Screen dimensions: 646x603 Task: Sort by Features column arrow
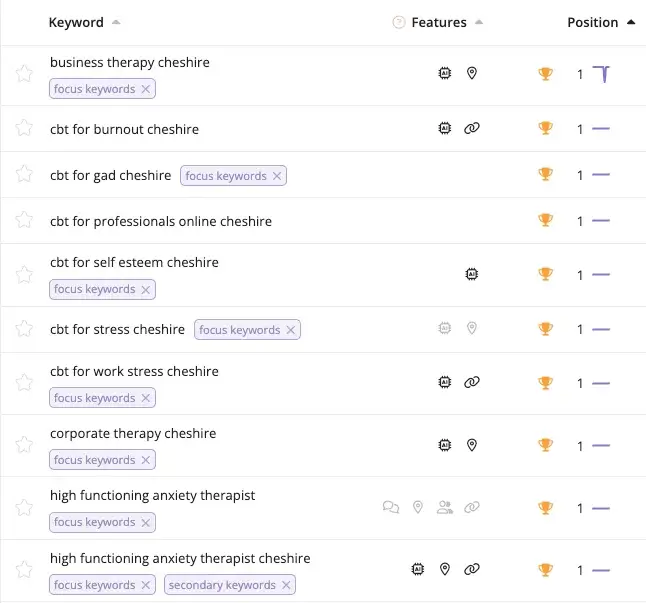[479, 22]
